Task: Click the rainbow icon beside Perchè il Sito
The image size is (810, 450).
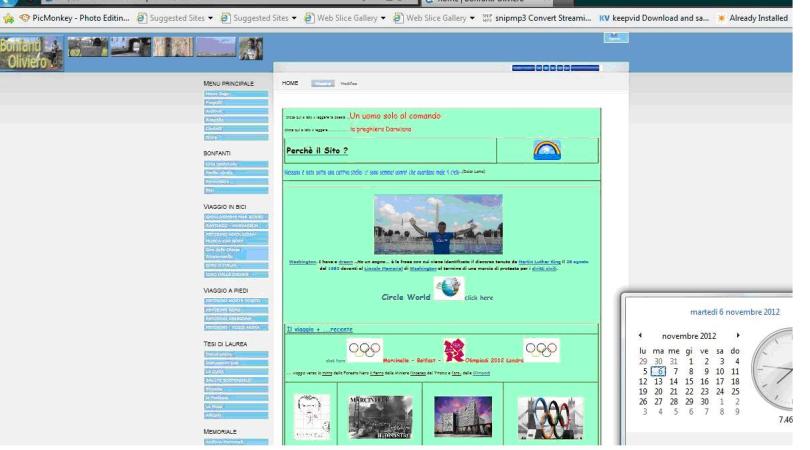Action: coord(546,150)
